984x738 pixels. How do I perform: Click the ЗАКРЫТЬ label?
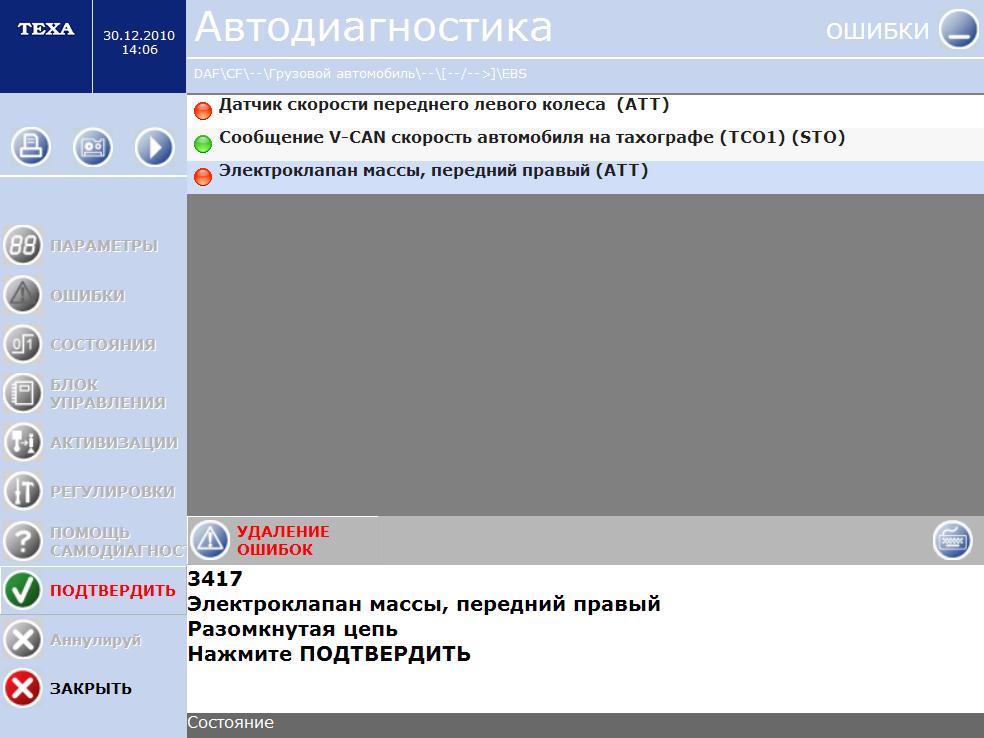coord(91,688)
